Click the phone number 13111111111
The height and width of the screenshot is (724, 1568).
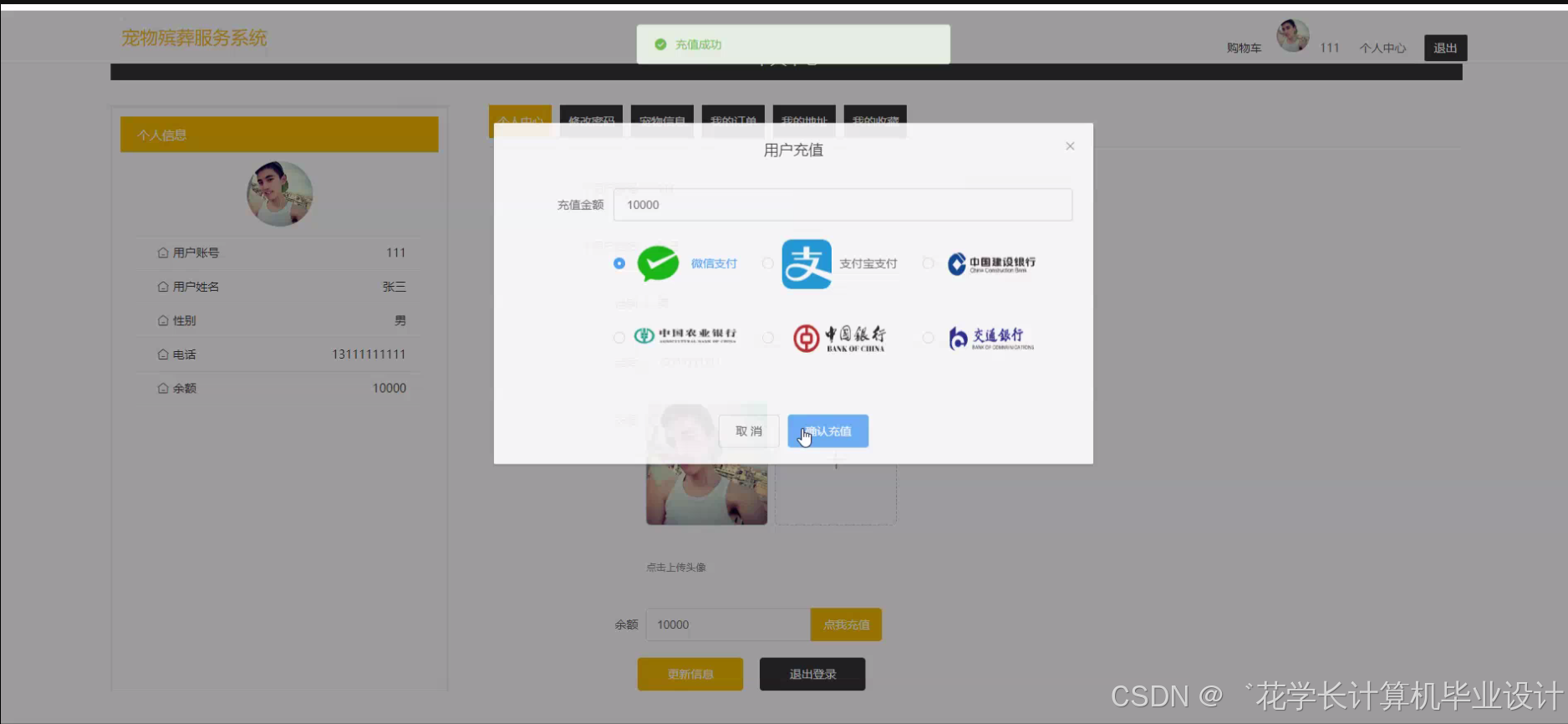(369, 354)
